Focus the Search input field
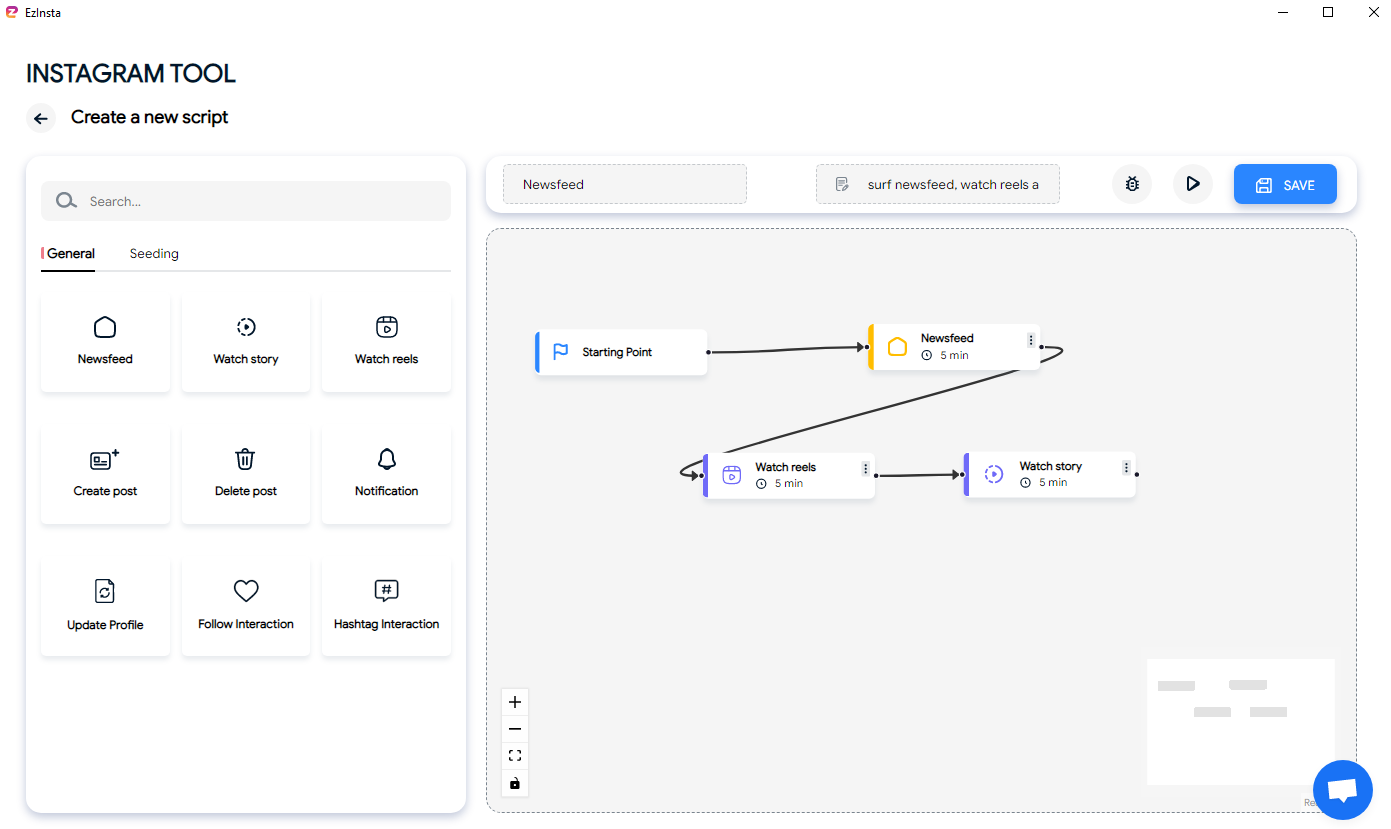 coord(246,201)
